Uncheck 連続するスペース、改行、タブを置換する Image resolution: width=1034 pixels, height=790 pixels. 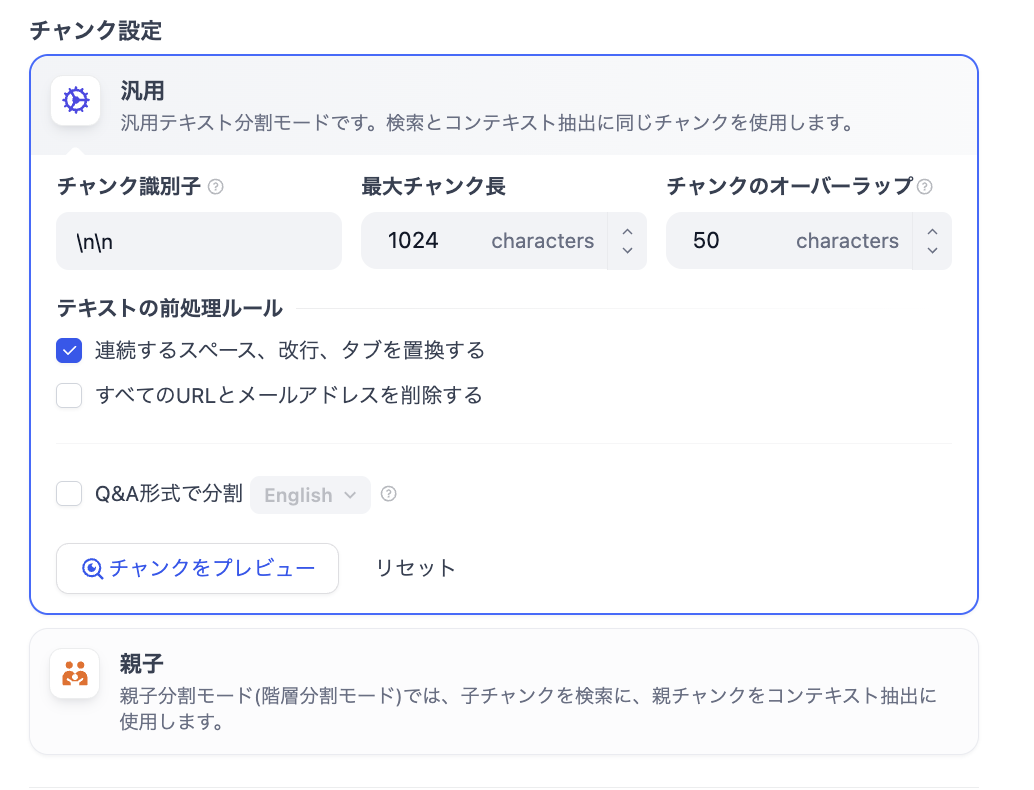tap(69, 351)
